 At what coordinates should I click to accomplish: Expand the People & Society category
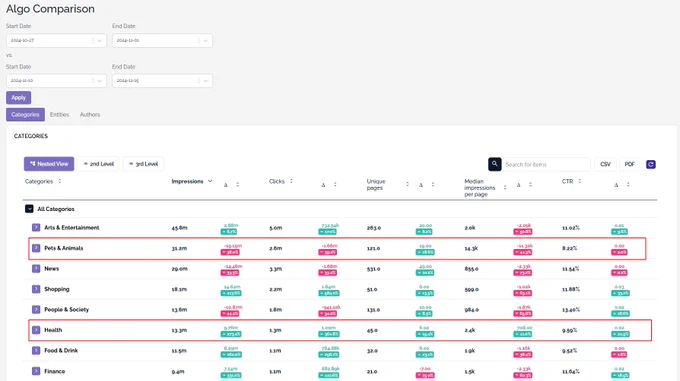click(36, 309)
